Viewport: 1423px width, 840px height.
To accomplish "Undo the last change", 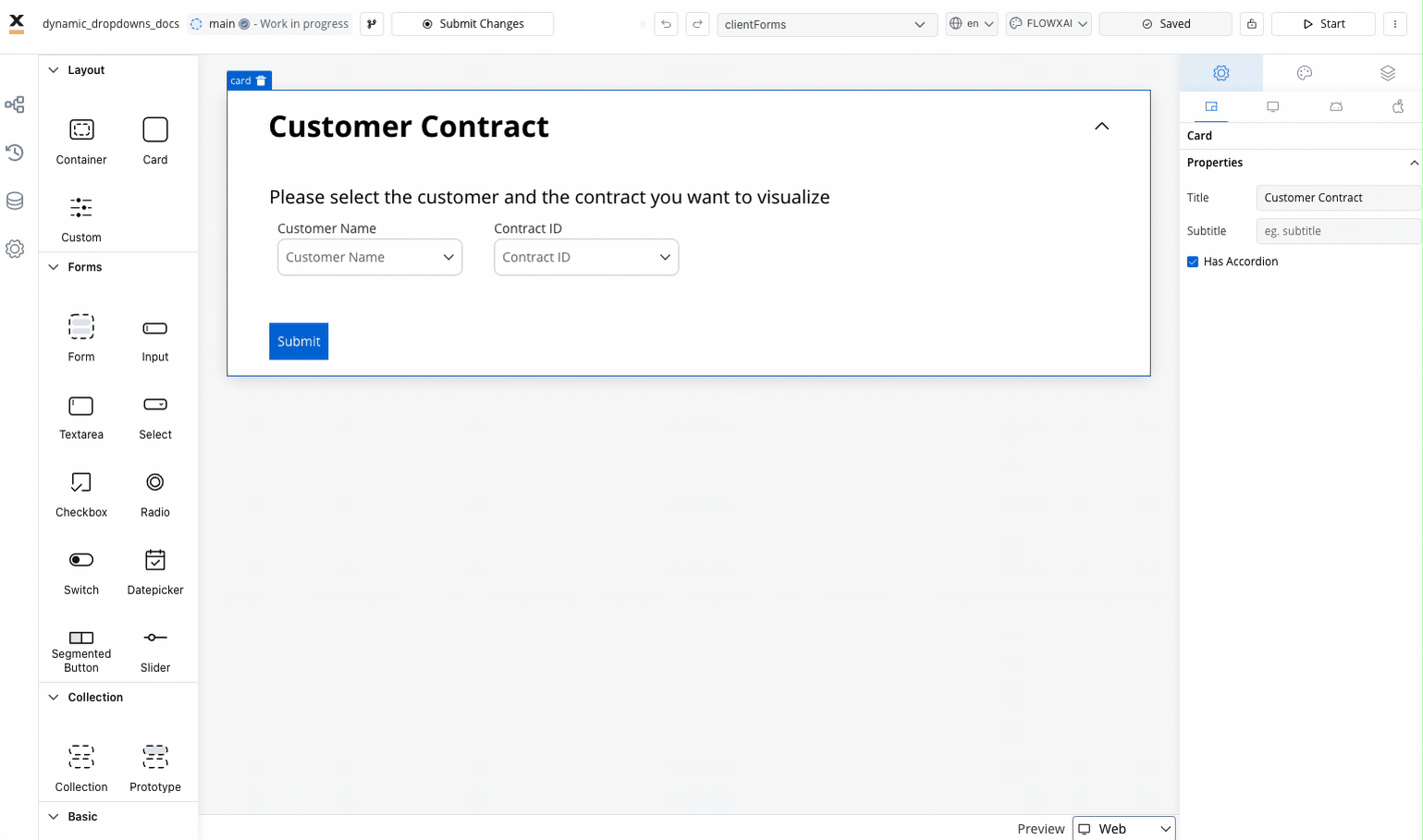I will 666,24.
